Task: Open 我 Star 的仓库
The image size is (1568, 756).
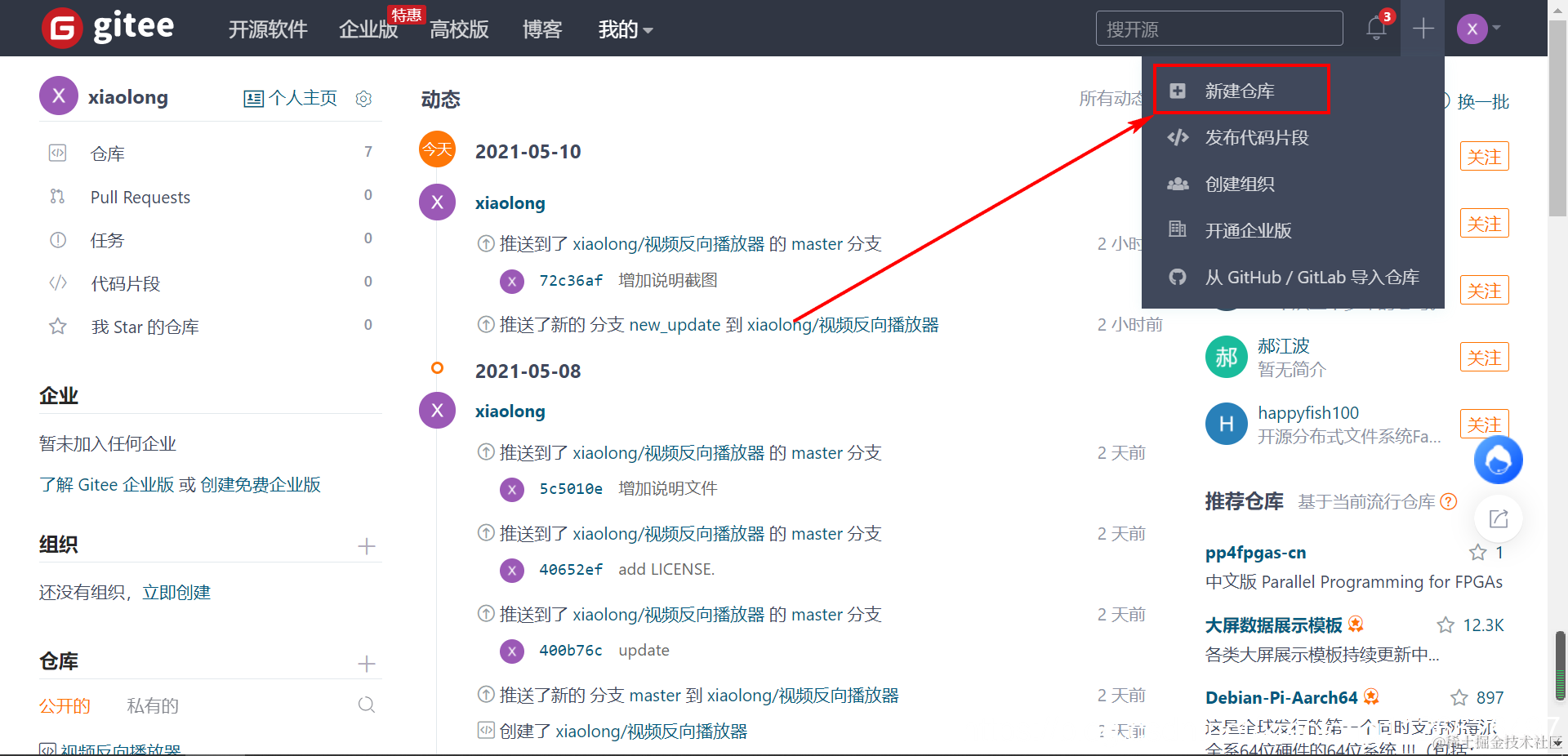Action: [x=145, y=327]
